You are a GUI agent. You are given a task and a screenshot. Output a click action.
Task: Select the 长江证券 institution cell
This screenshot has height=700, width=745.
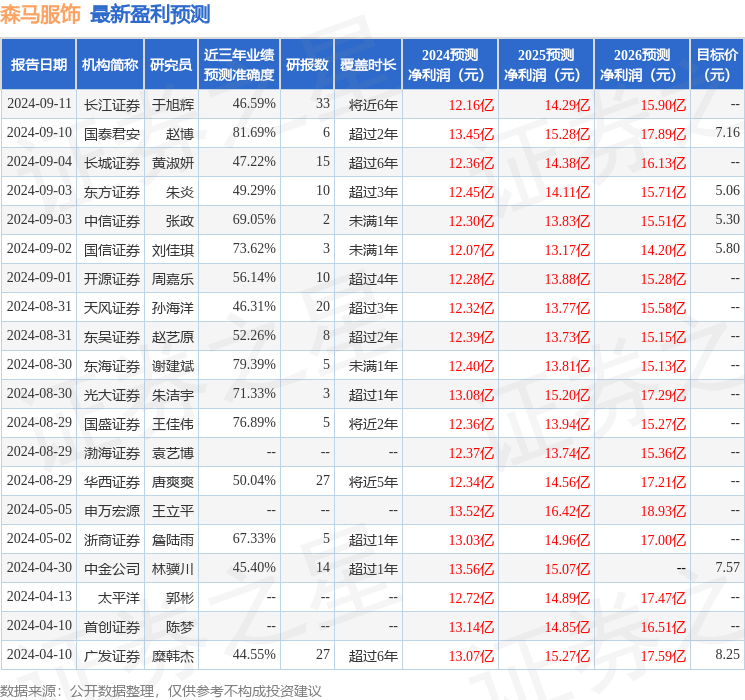click(x=112, y=105)
